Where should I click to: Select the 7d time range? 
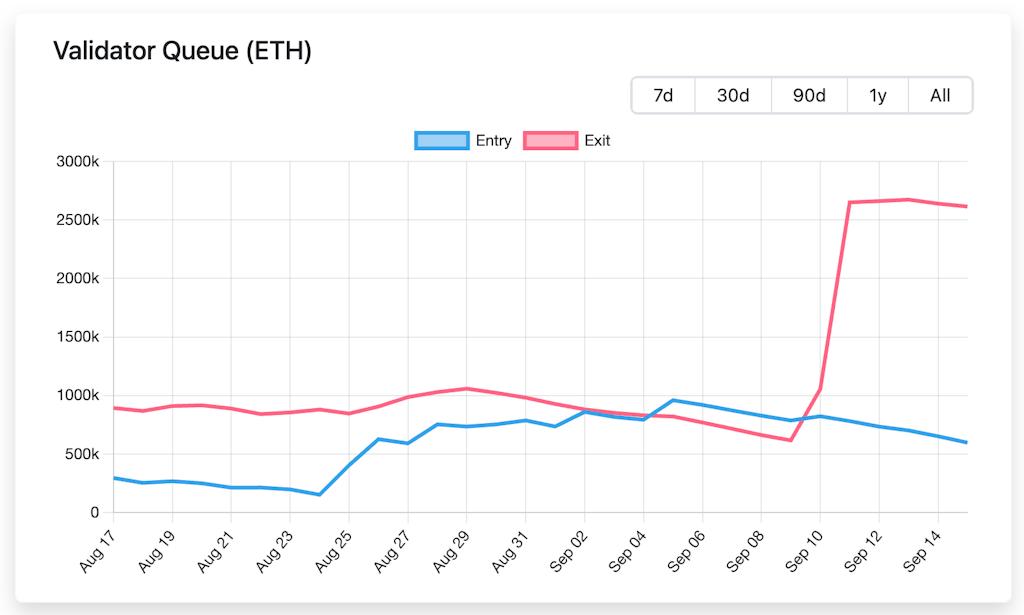click(663, 96)
